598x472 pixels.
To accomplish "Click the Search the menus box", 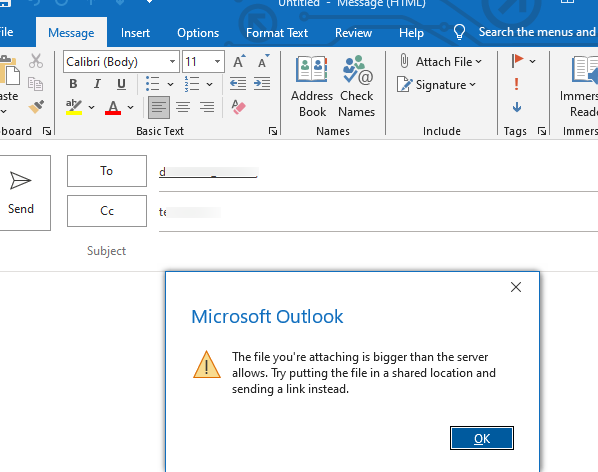I will click(537, 32).
